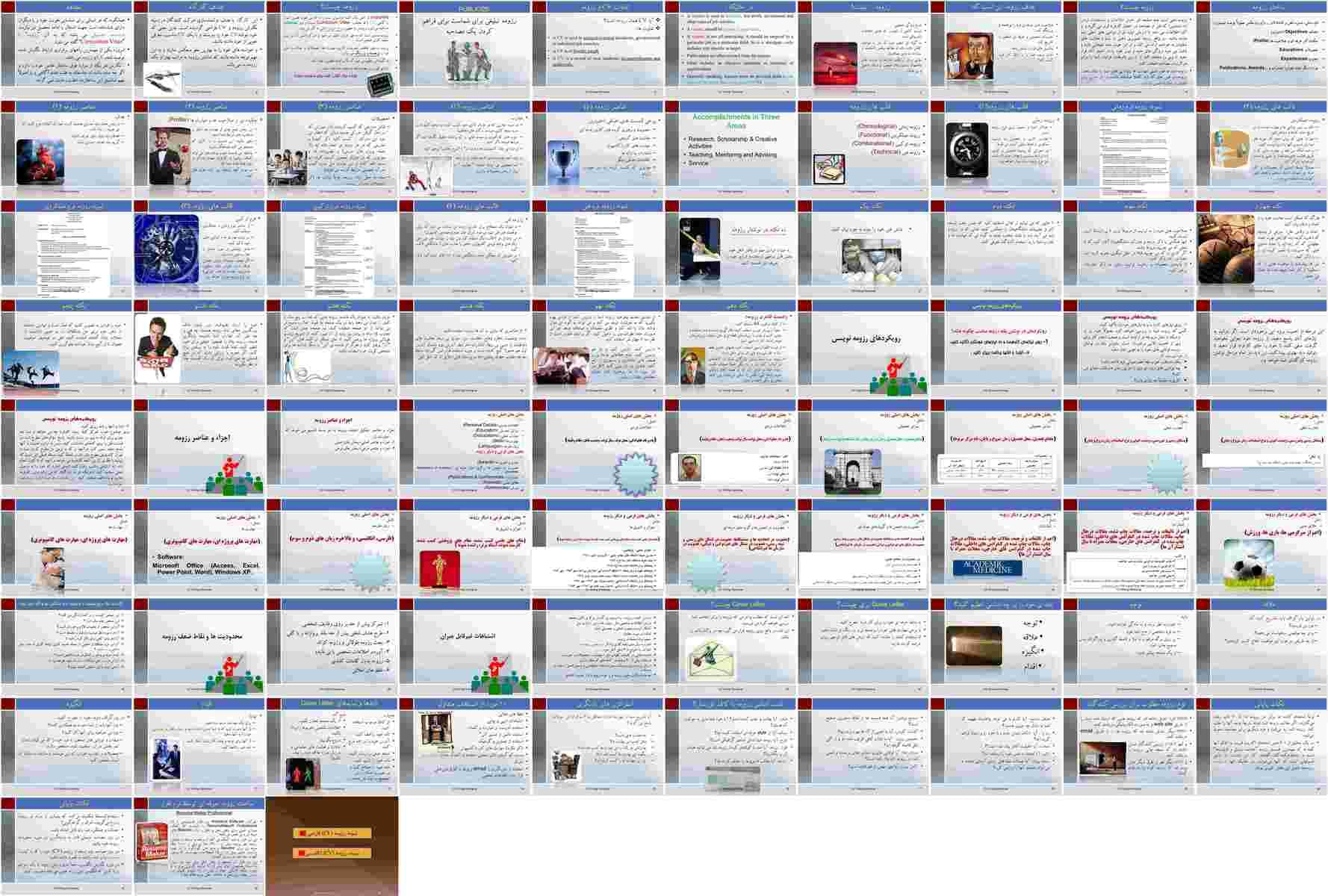Select the slide with the dark corridor photo
Viewport: 1328px width, 896px height.
point(996,647)
